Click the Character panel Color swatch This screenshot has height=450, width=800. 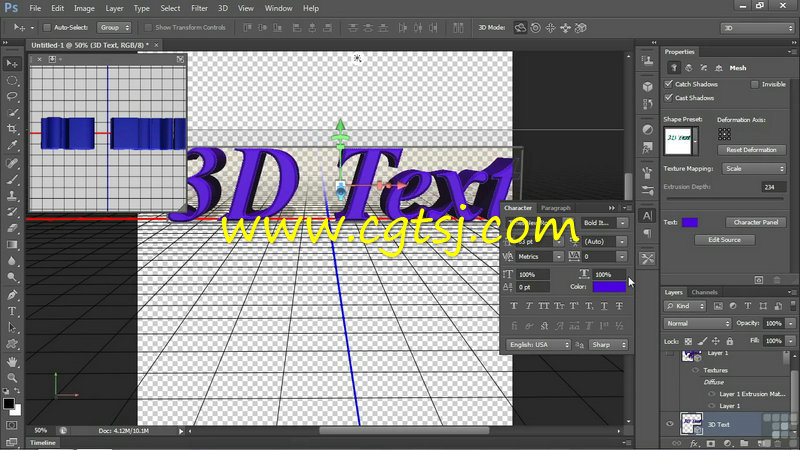[x=609, y=287]
